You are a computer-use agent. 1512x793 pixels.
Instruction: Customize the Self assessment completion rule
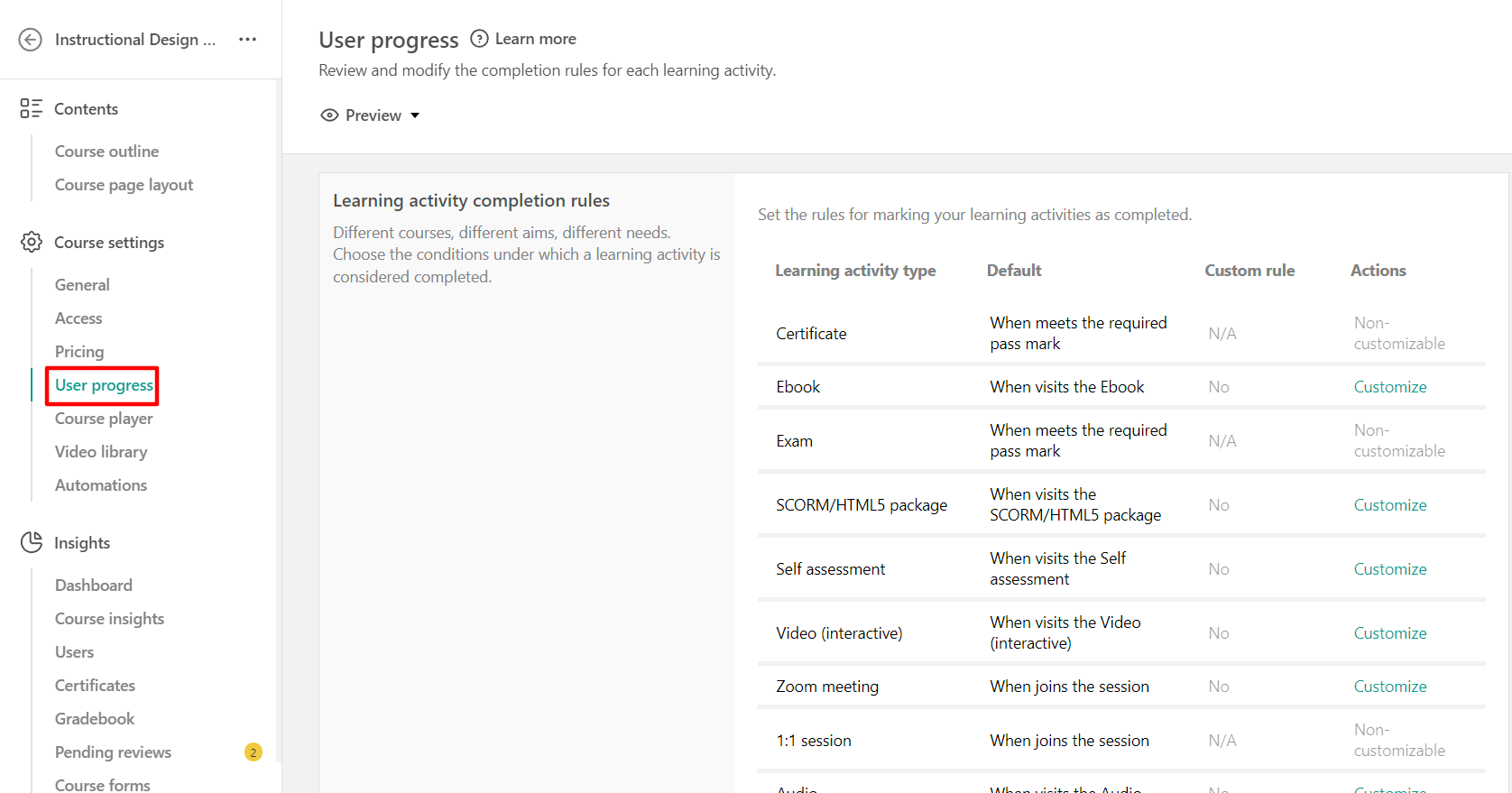(1390, 569)
